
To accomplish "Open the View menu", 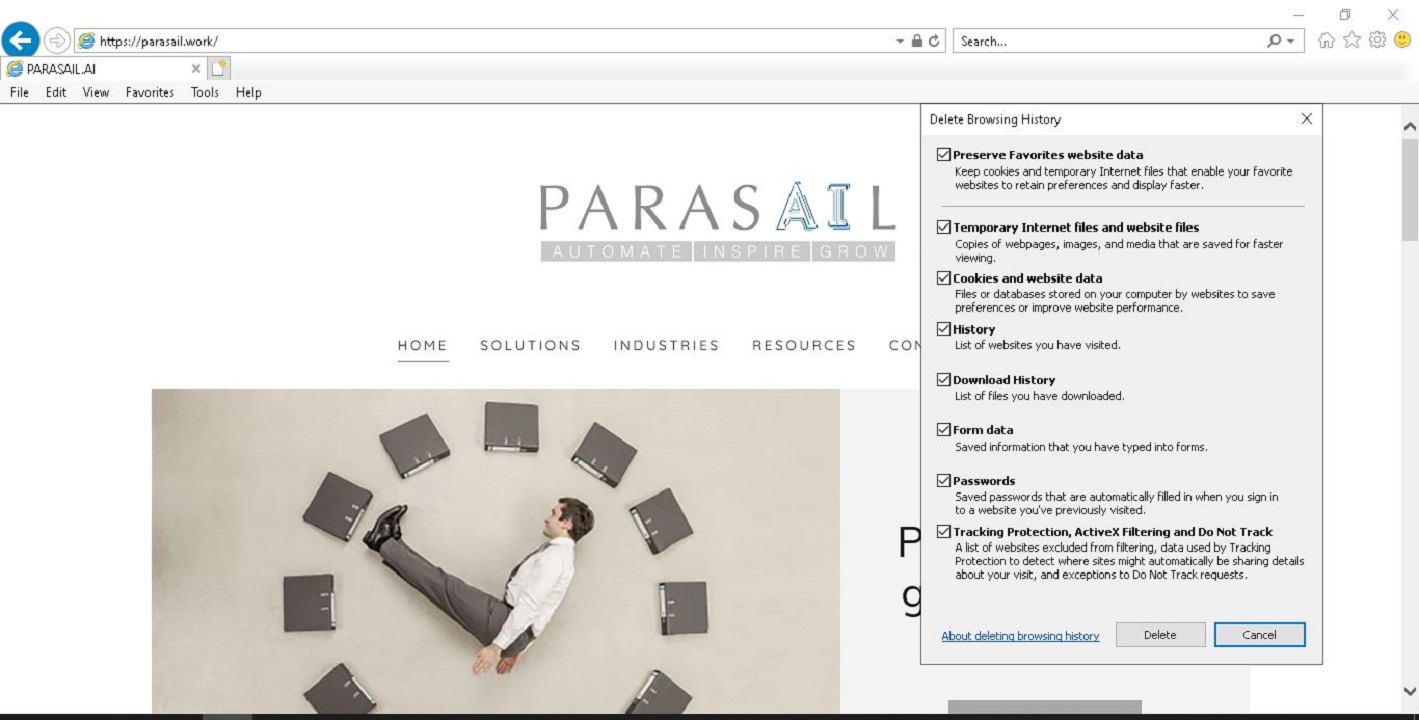I will [x=96, y=92].
